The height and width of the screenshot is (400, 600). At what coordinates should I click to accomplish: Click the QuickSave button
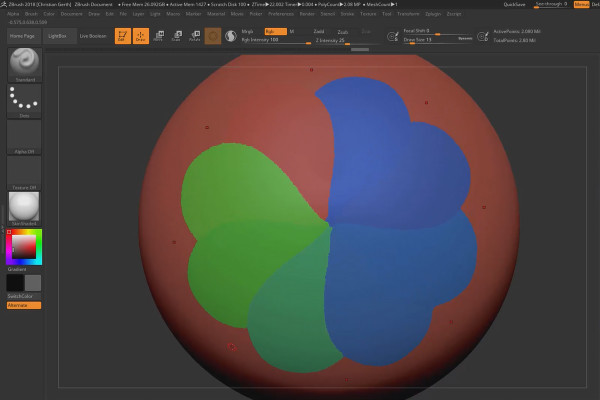[x=514, y=5]
